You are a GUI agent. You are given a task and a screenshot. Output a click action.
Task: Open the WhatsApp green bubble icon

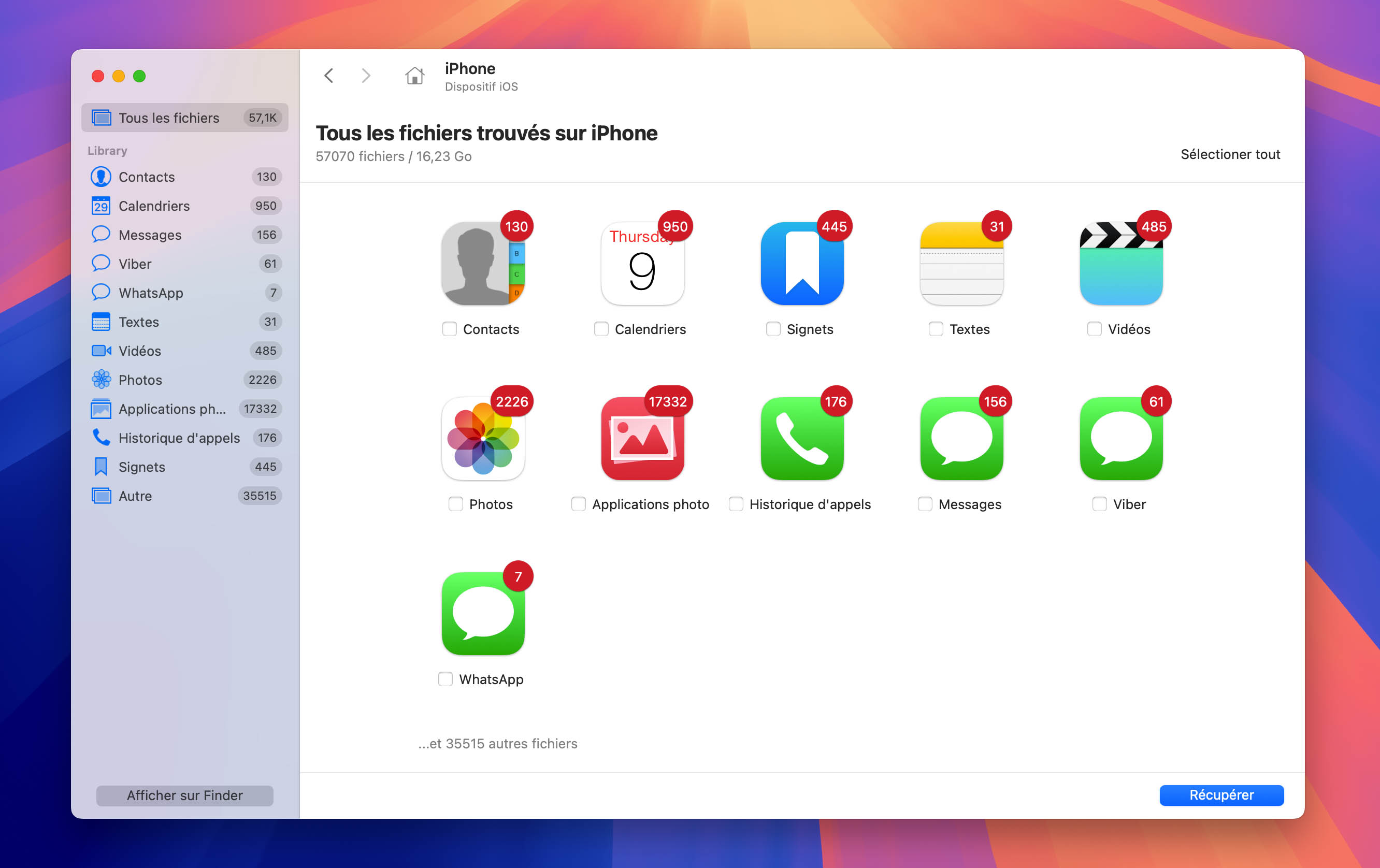(483, 614)
